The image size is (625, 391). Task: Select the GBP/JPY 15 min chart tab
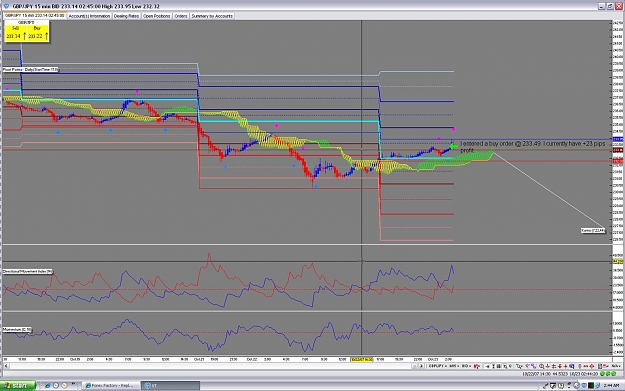click(x=35, y=16)
